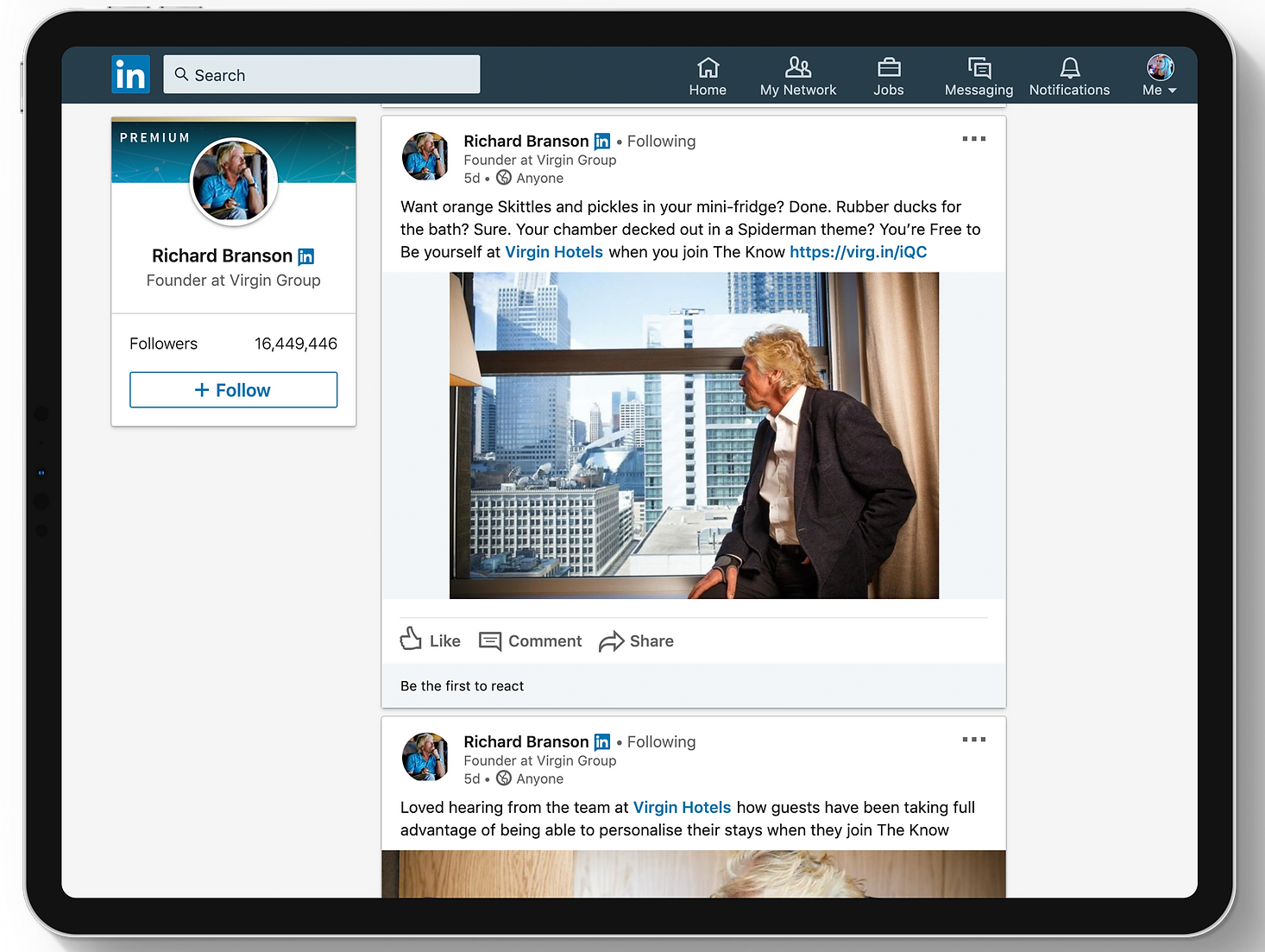Share the first post
The height and width of the screenshot is (952, 1265).
click(637, 641)
